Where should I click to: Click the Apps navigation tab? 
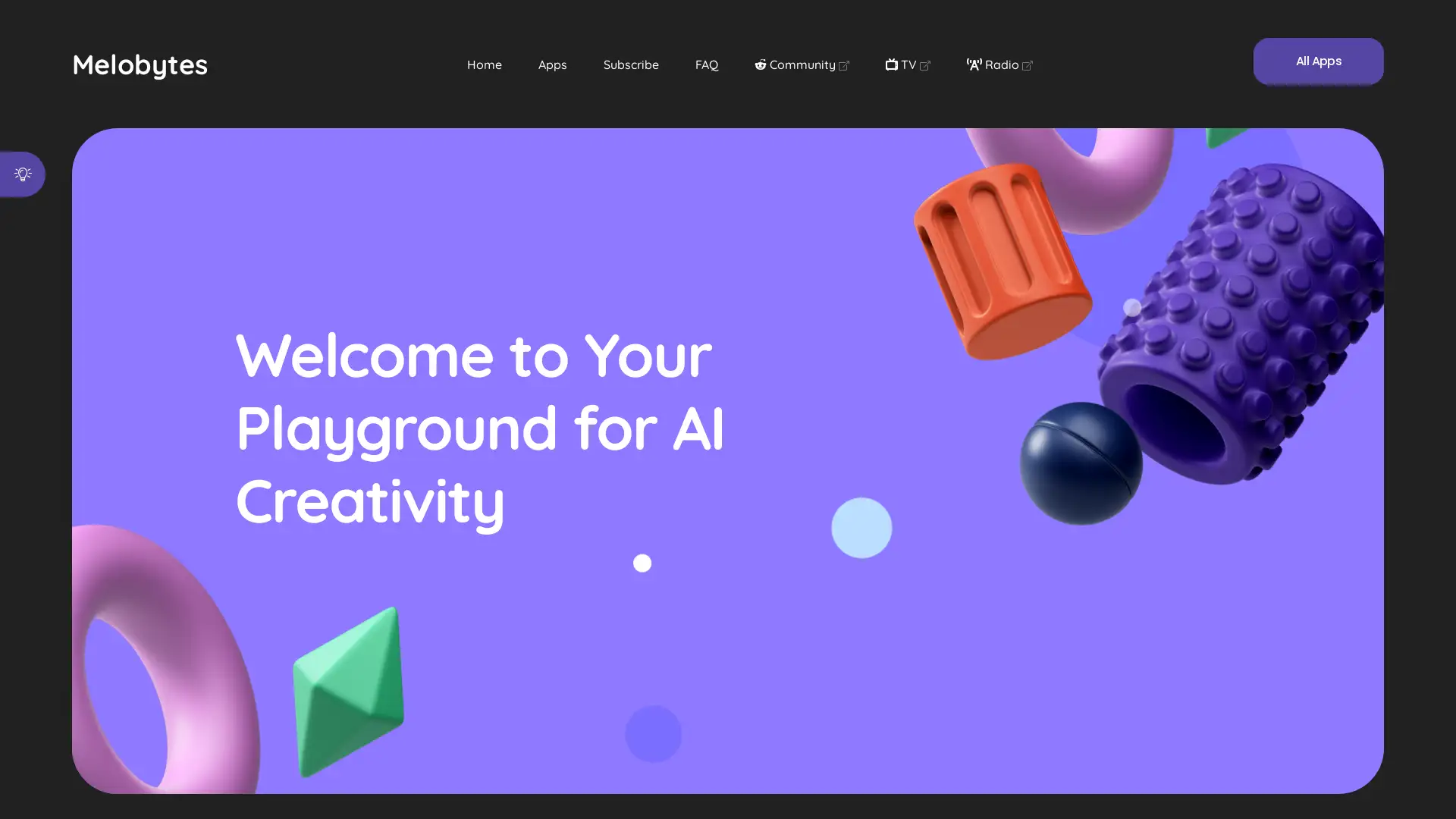click(552, 64)
